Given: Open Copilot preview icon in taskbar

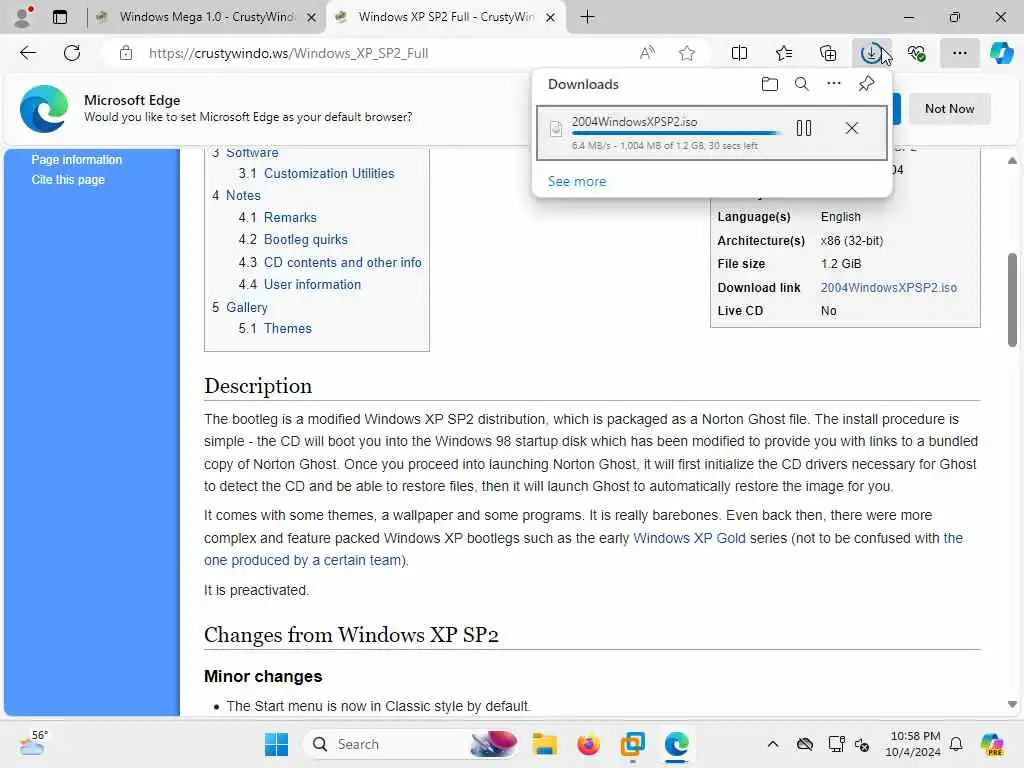Looking at the screenshot, I should [x=992, y=744].
